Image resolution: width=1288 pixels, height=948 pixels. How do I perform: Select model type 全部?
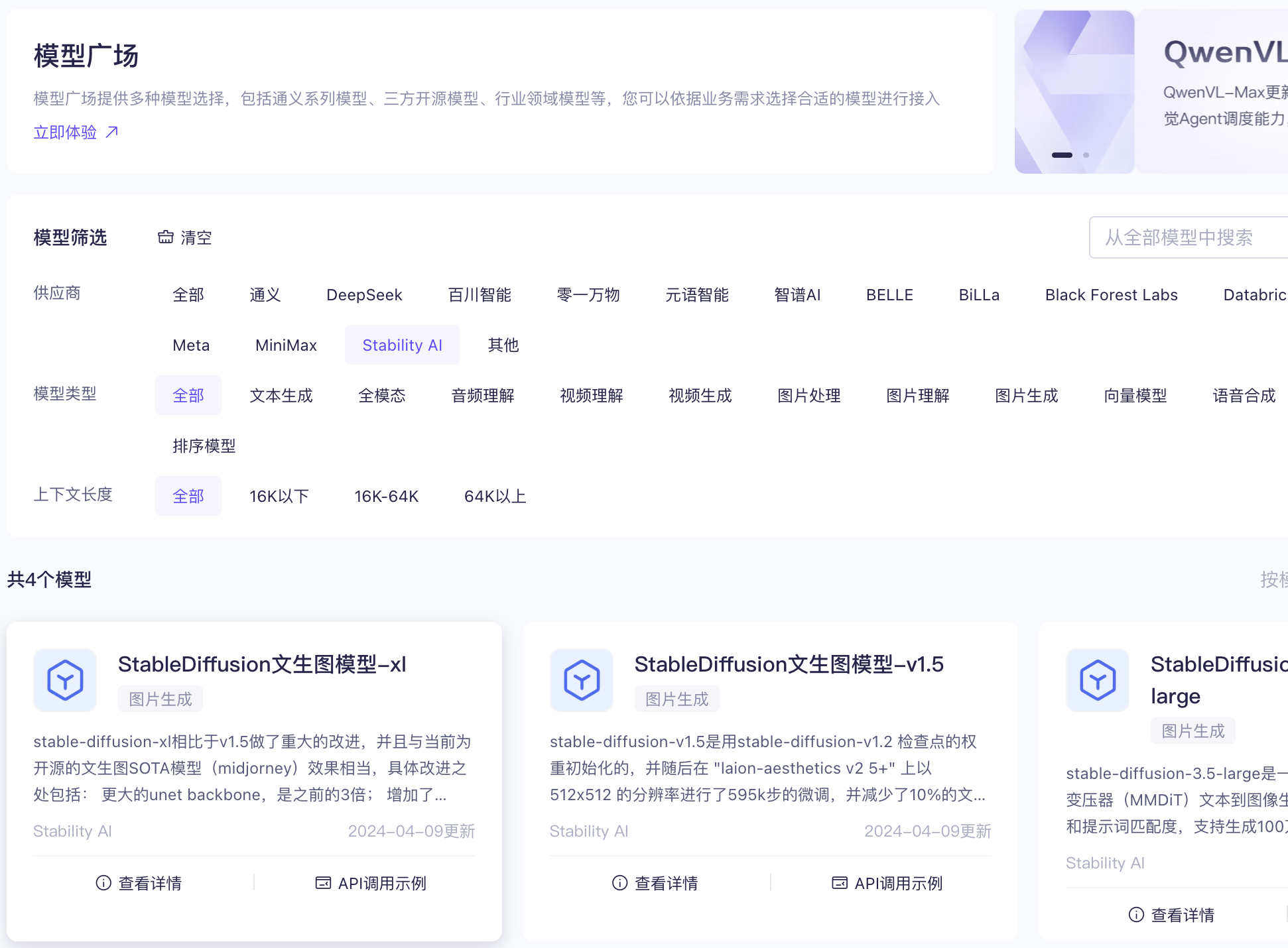pyautogui.click(x=188, y=396)
